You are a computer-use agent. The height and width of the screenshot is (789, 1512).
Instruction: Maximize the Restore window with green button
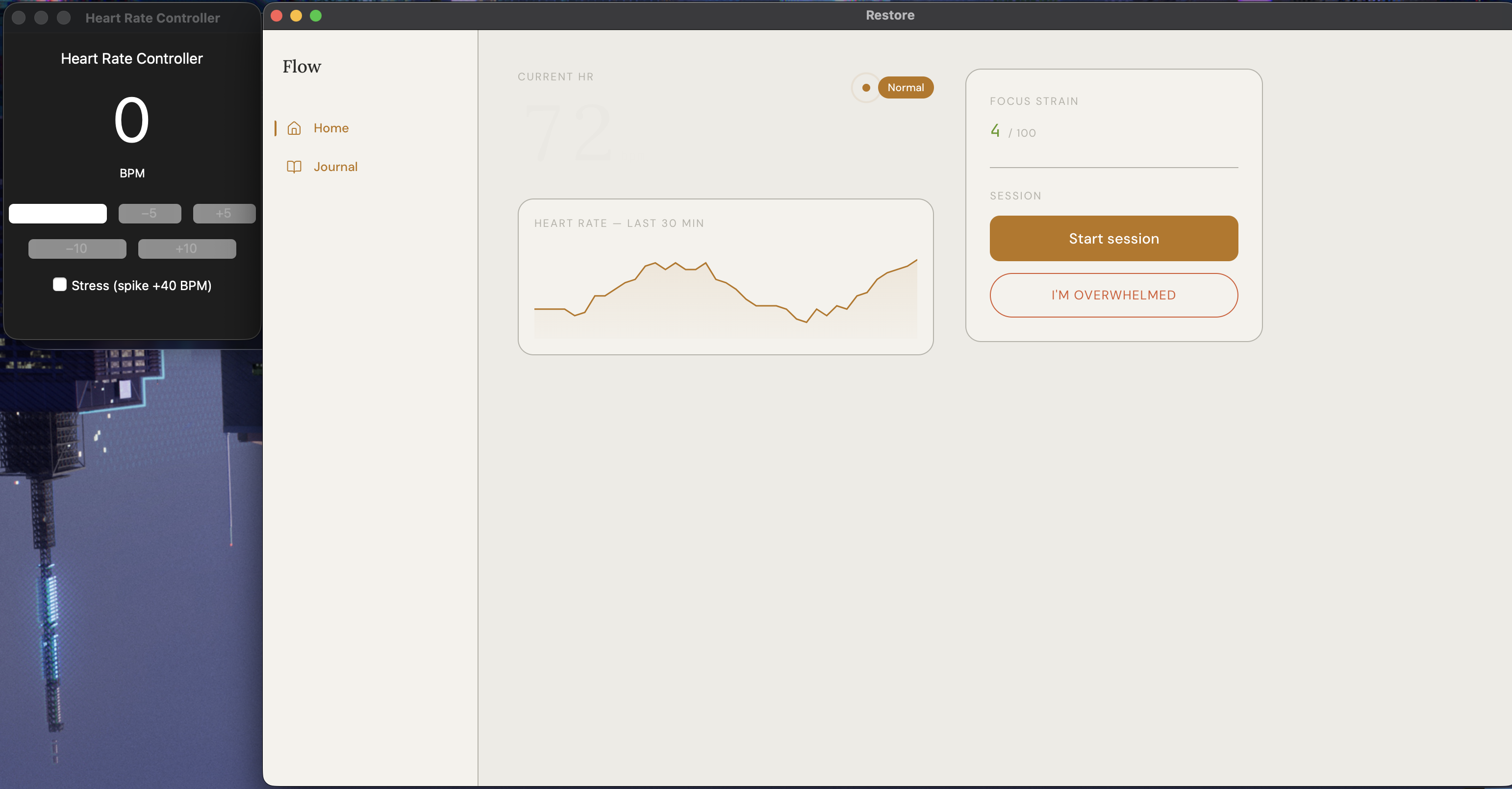coord(316,16)
